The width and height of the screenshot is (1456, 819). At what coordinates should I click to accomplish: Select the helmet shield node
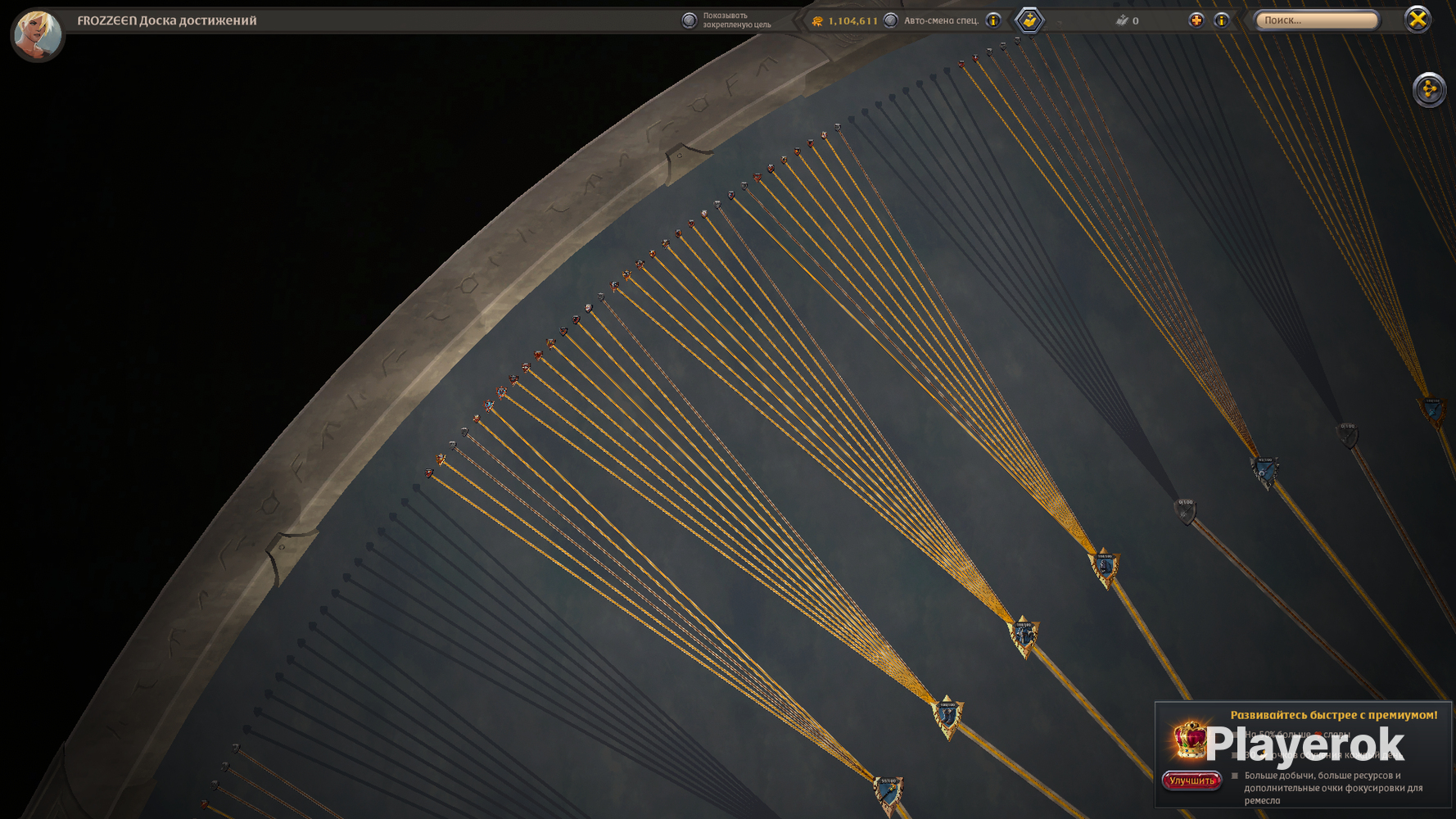(x=1105, y=568)
